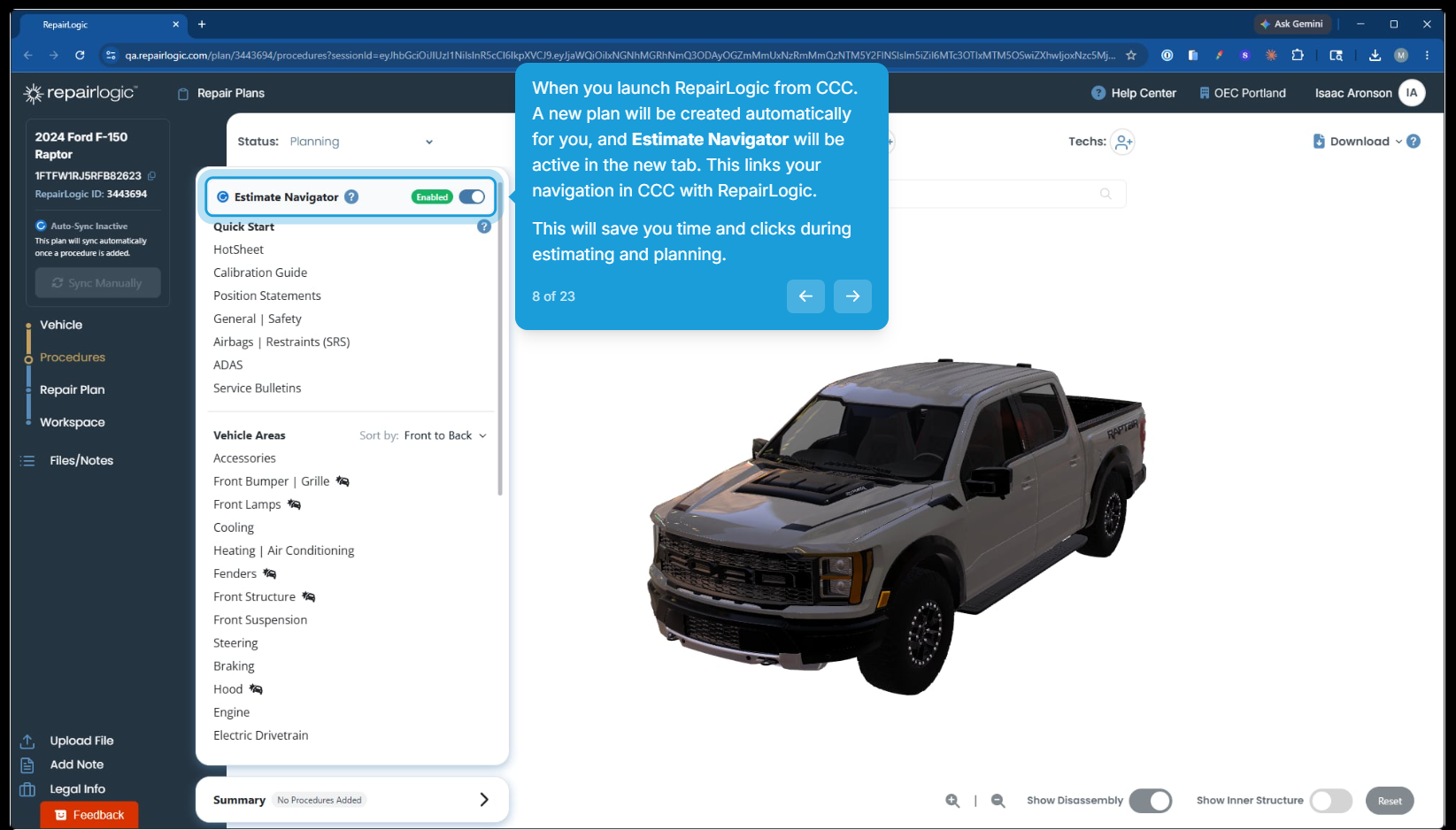Open ADAS quick start item

pyautogui.click(x=227, y=365)
